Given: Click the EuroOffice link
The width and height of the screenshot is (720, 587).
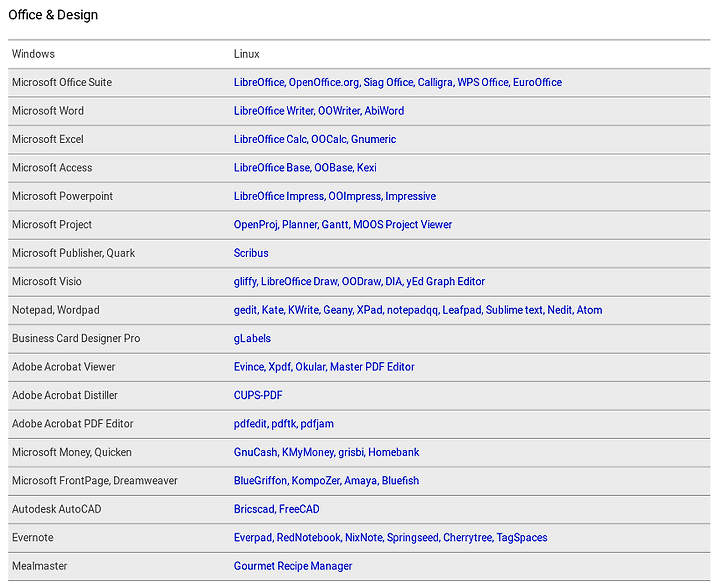Looking at the screenshot, I should (x=537, y=82).
